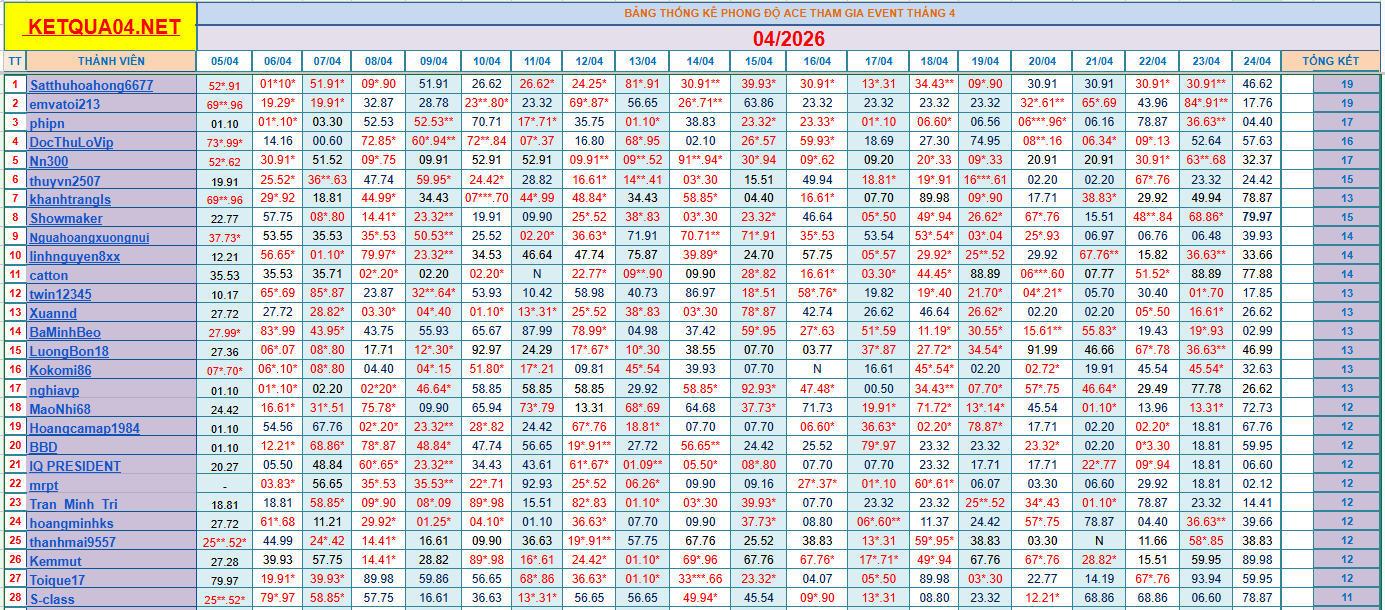The height and width of the screenshot is (610, 1385).
Task: Select the 24/04 date header
Action: pyautogui.click(x=1256, y=61)
